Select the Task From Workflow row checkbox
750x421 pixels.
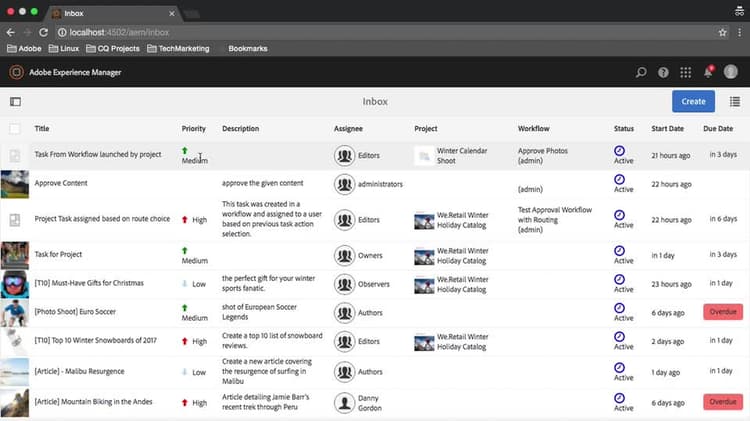coord(15,155)
